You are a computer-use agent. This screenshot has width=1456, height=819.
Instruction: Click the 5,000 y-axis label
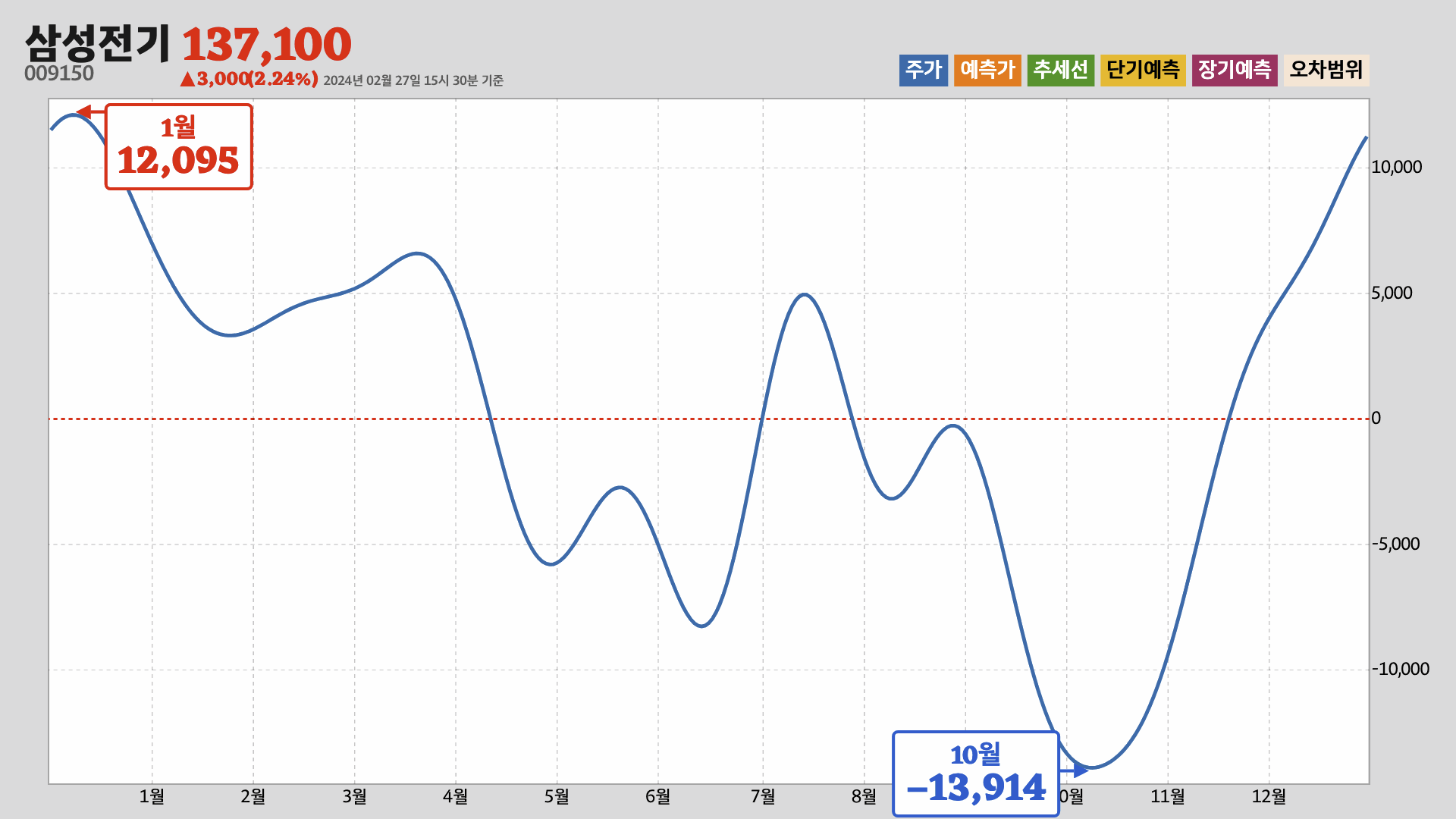click(x=1392, y=293)
